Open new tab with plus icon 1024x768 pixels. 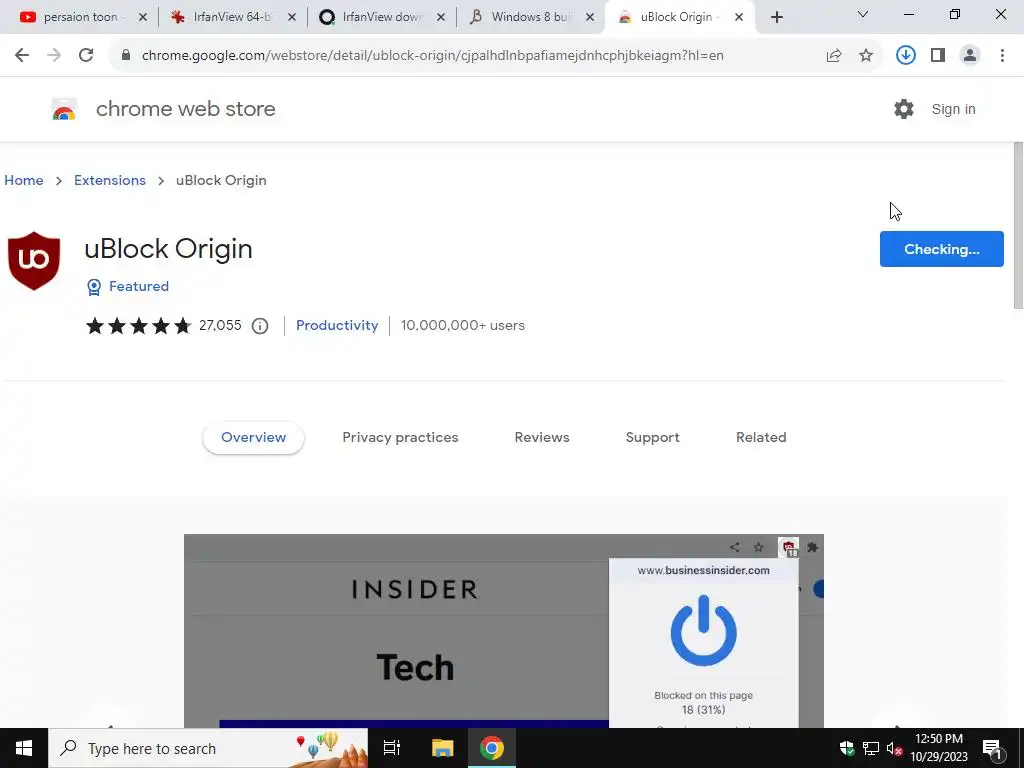776,17
